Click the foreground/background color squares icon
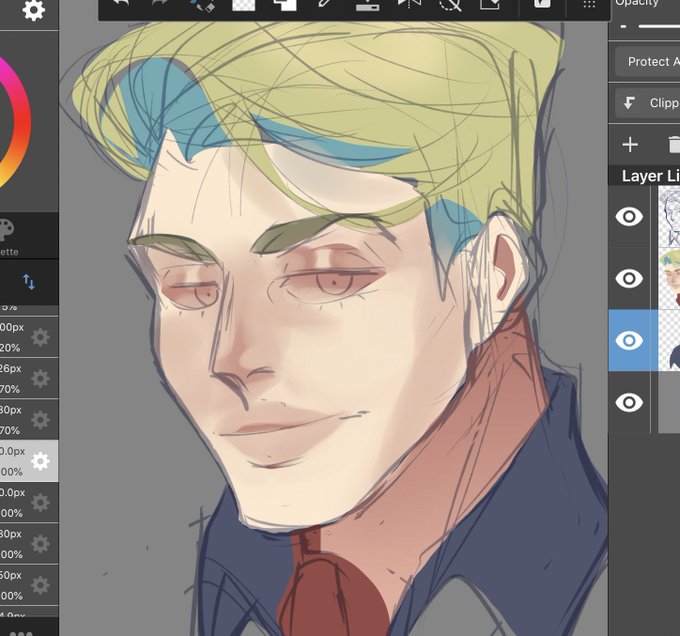Screen dimensions: 680x636 click(x=284, y=4)
